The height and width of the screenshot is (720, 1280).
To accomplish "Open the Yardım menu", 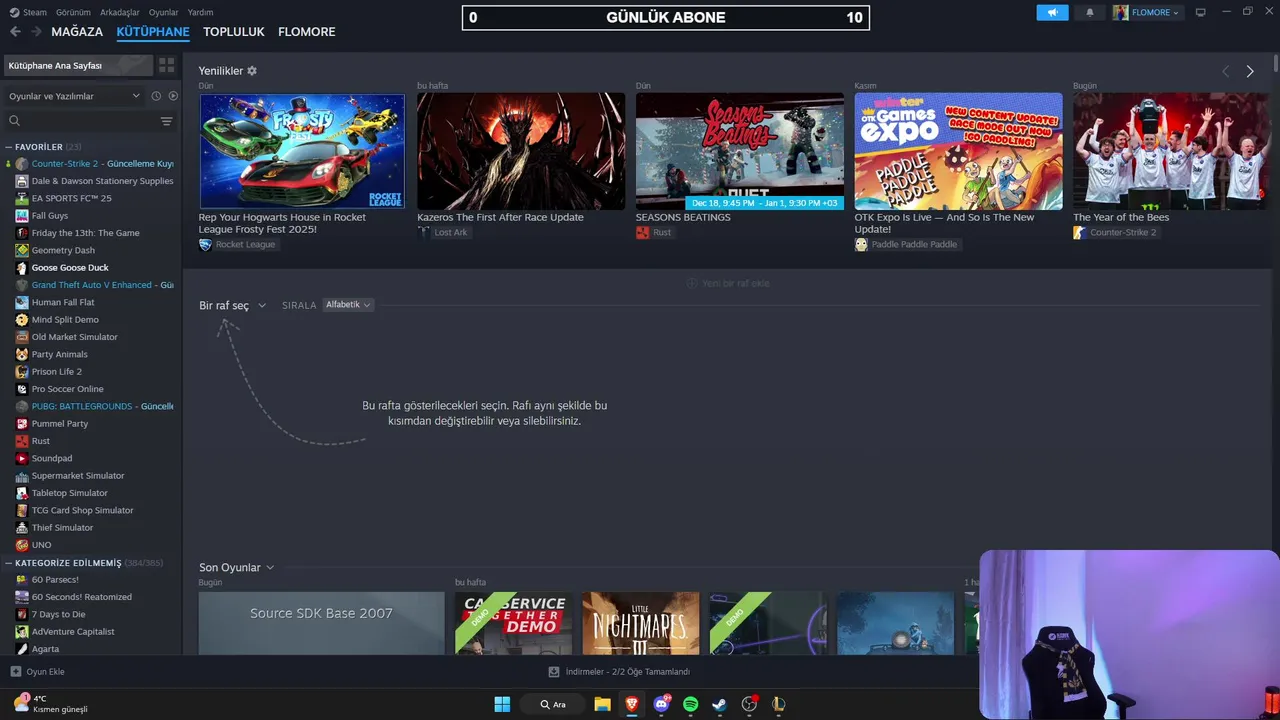I will pos(200,12).
